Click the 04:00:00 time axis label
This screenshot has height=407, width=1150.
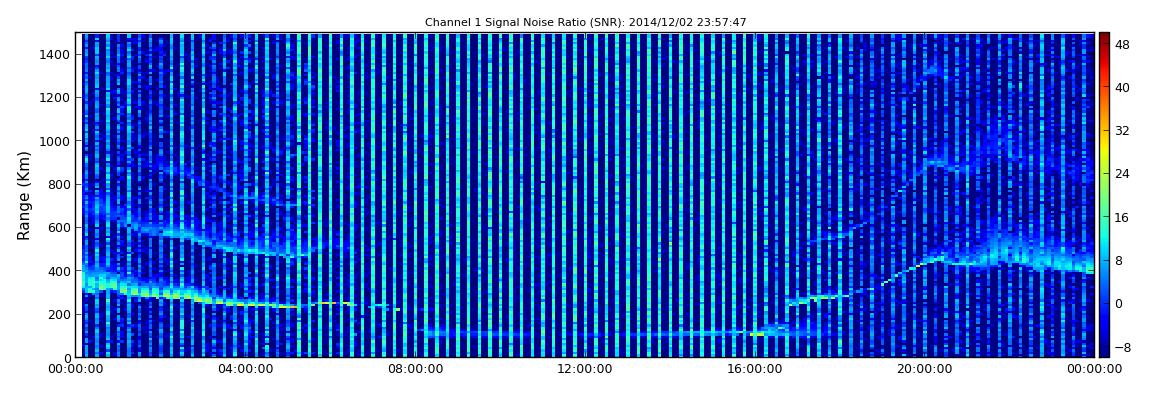pyautogui.click(x=248, y=370)
